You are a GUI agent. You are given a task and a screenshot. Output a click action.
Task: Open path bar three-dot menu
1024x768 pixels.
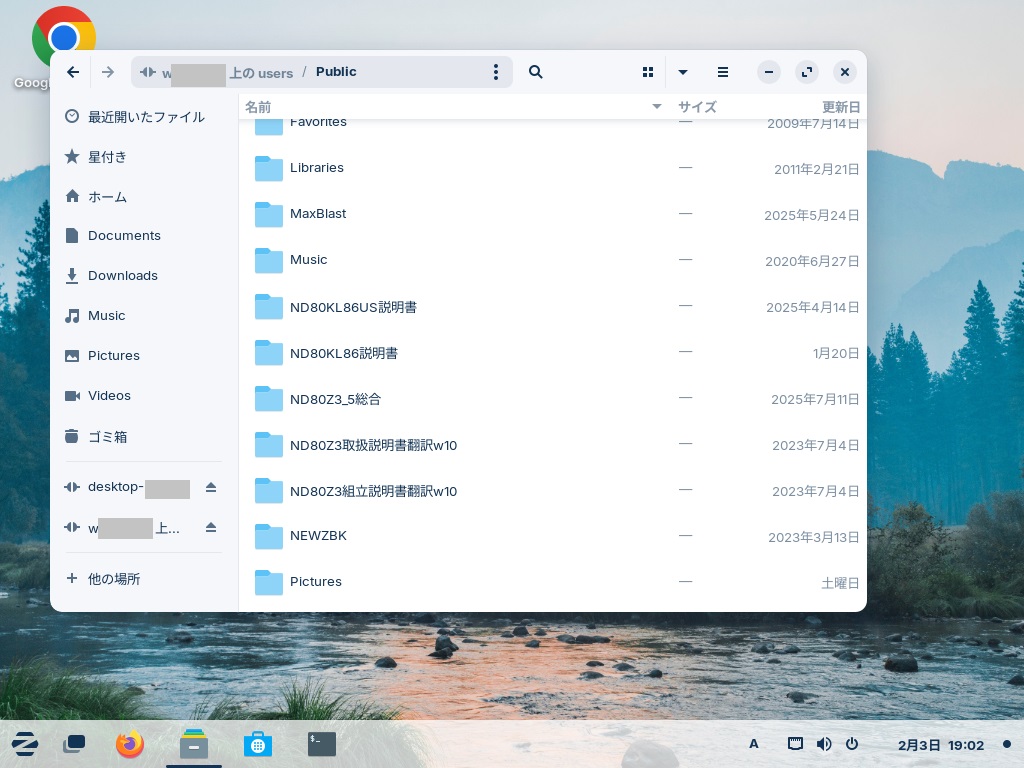496,72
